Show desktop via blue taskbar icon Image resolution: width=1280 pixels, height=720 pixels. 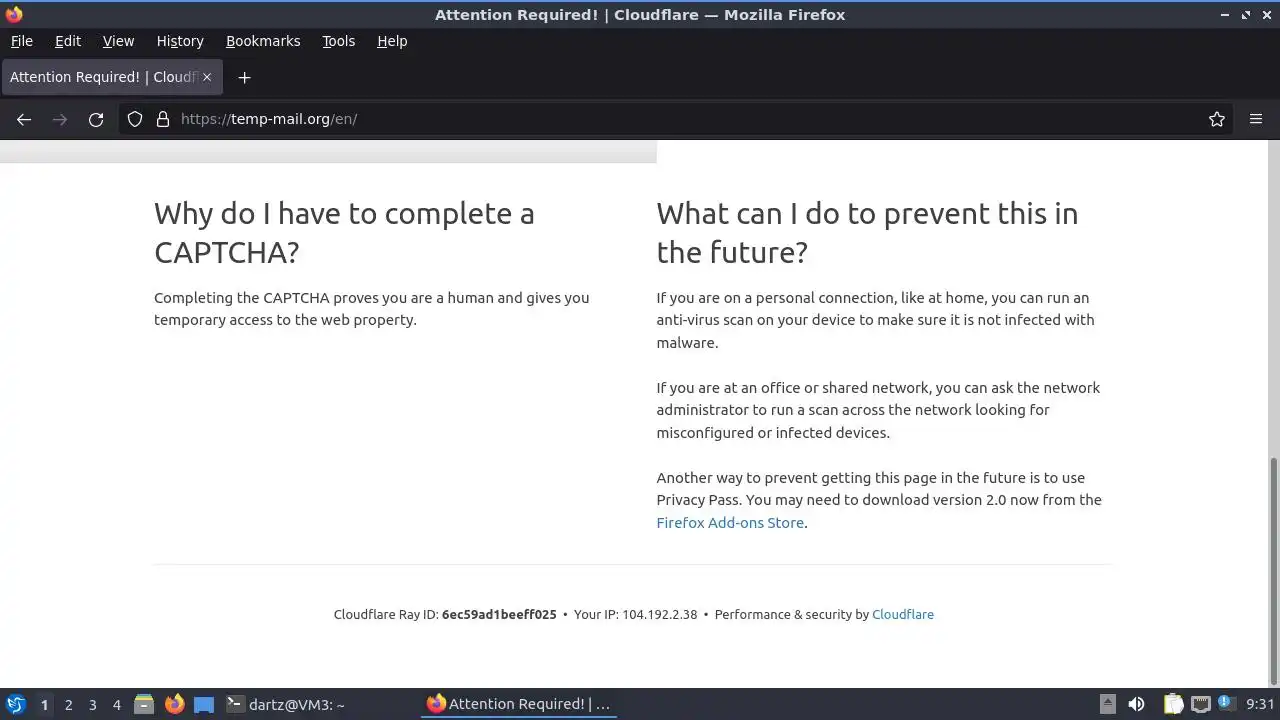coord(204,704)
